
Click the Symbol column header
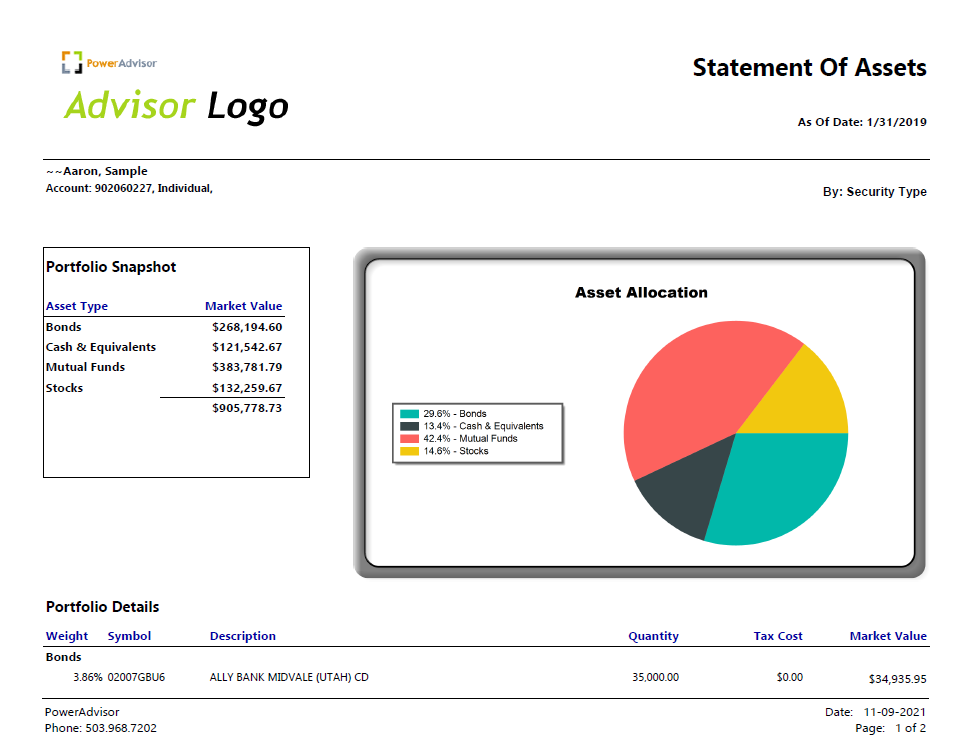129,636
